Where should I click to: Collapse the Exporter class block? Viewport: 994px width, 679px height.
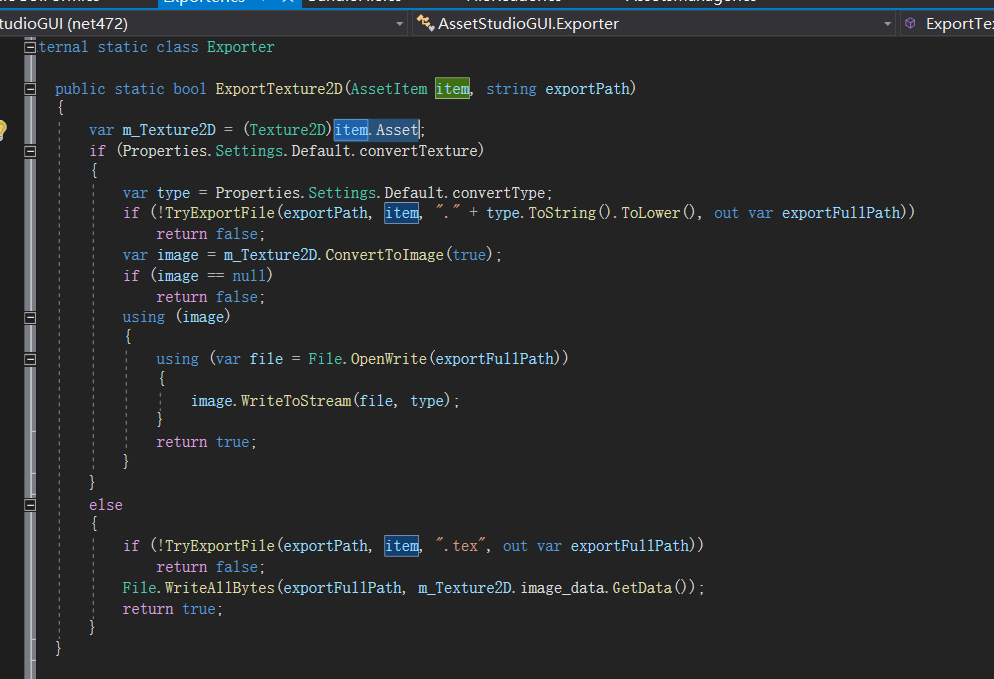(x=29, y=47)
